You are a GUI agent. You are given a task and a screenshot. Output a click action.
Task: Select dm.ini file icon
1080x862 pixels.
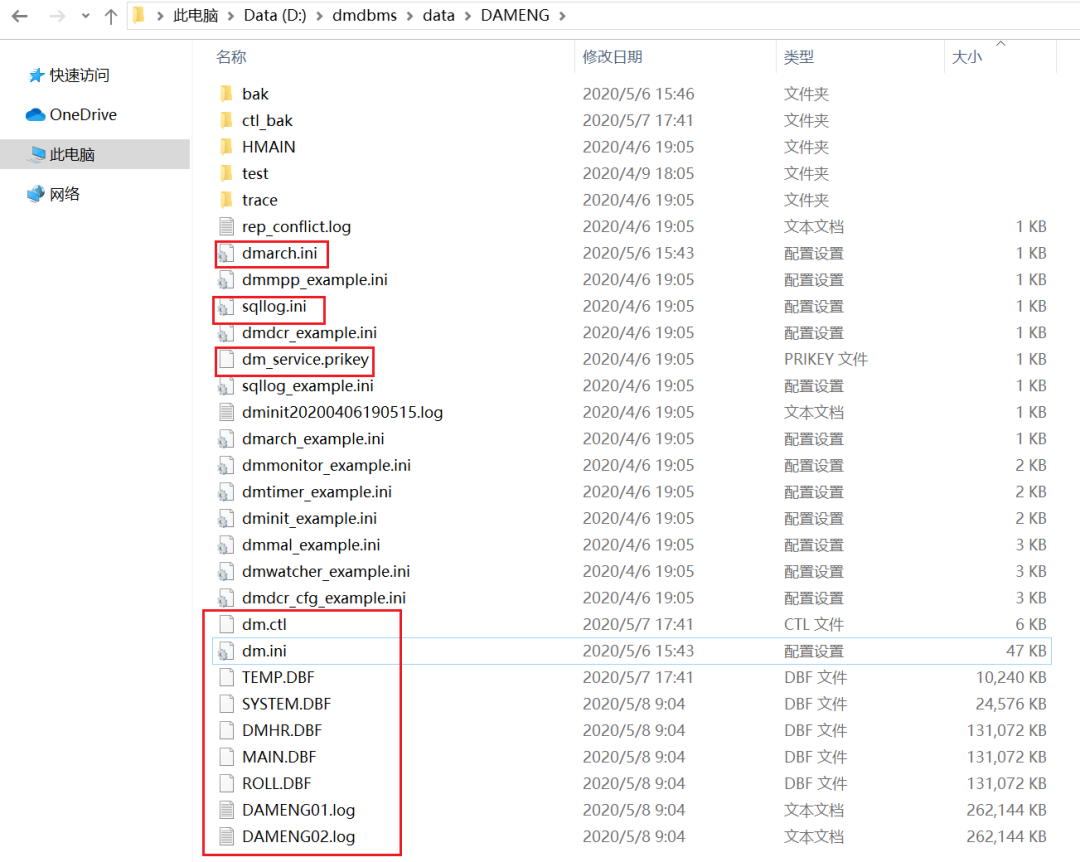(226, 651)
